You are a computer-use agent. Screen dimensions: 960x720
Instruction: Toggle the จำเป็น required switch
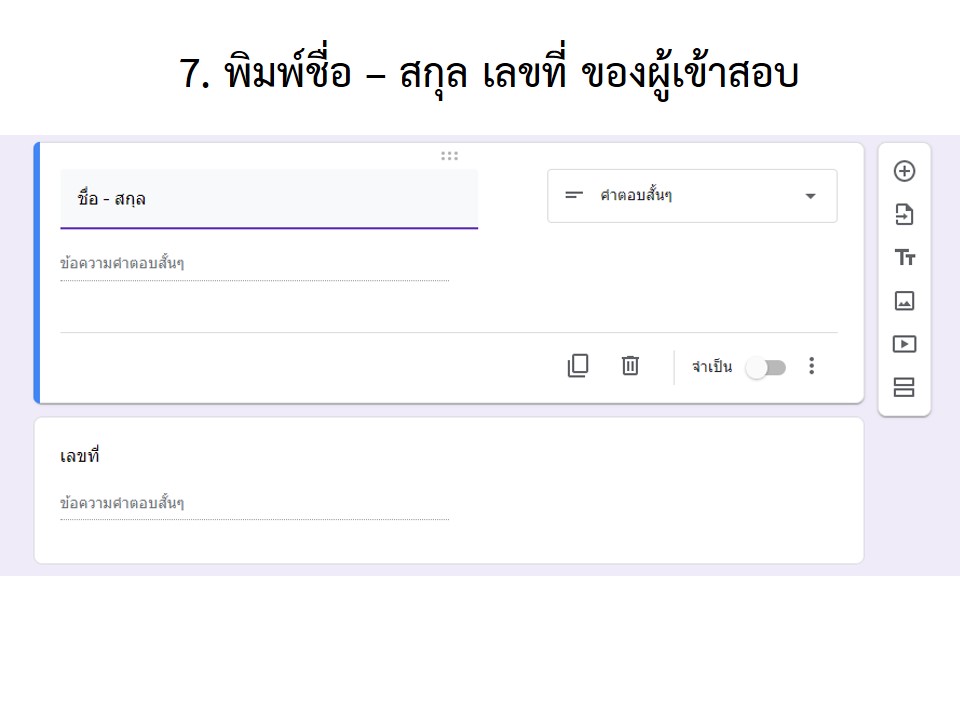[x=766, y=367]
